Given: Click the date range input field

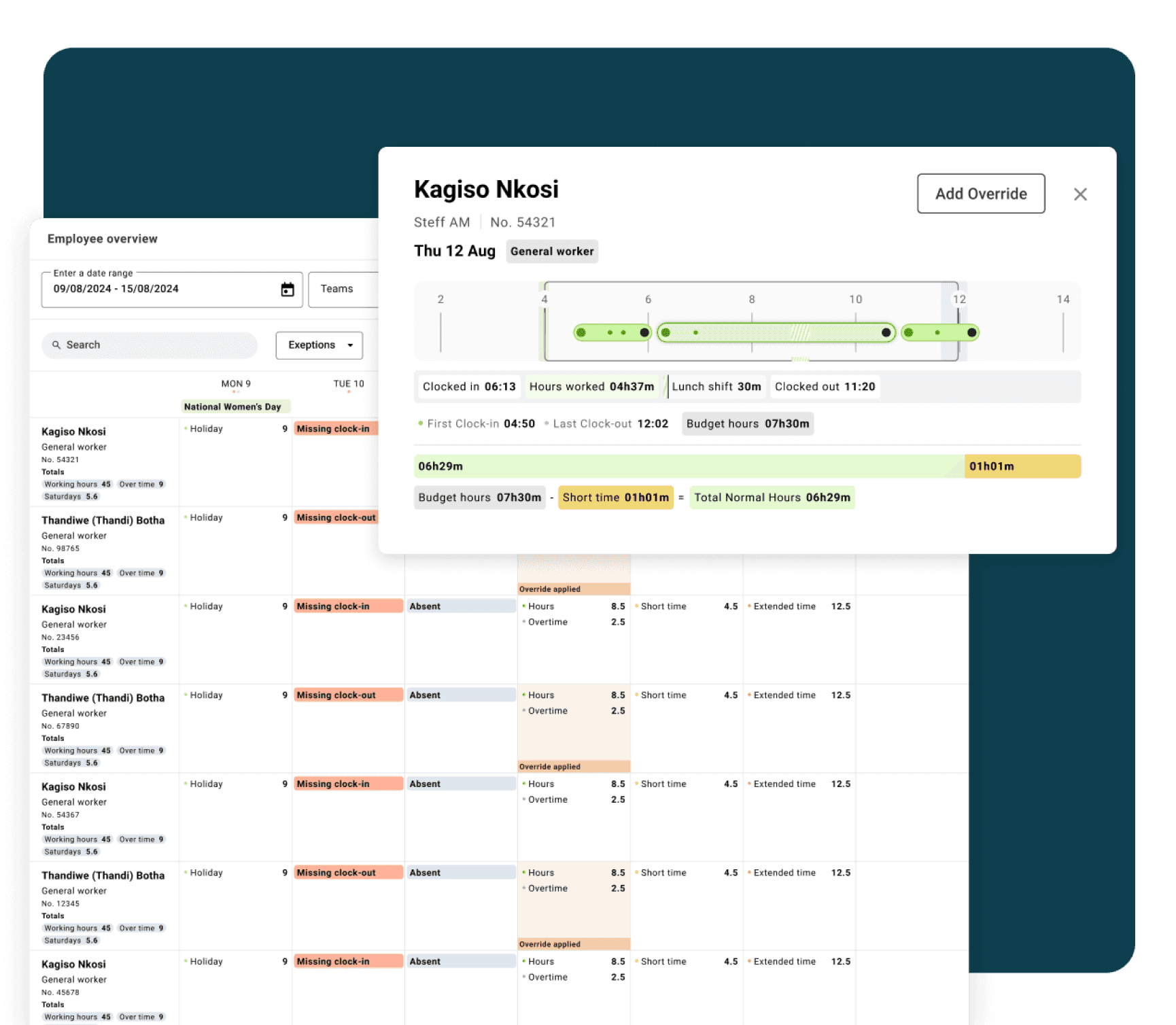Looking at the screenshot, I should (x=150, y=289).
